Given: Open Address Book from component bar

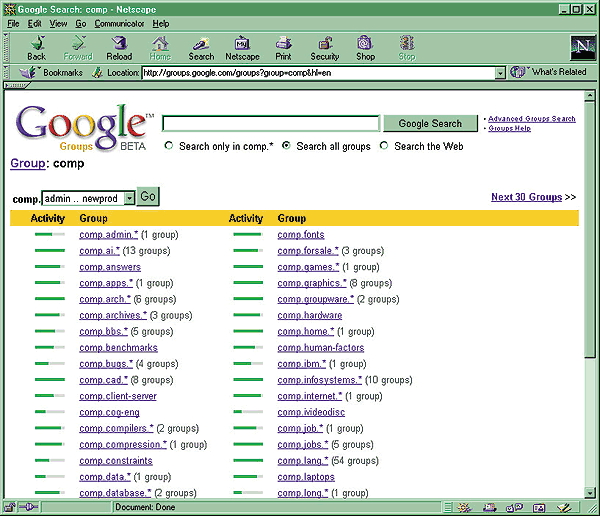Looking at the screenshot, I should (x=539, y=508).
